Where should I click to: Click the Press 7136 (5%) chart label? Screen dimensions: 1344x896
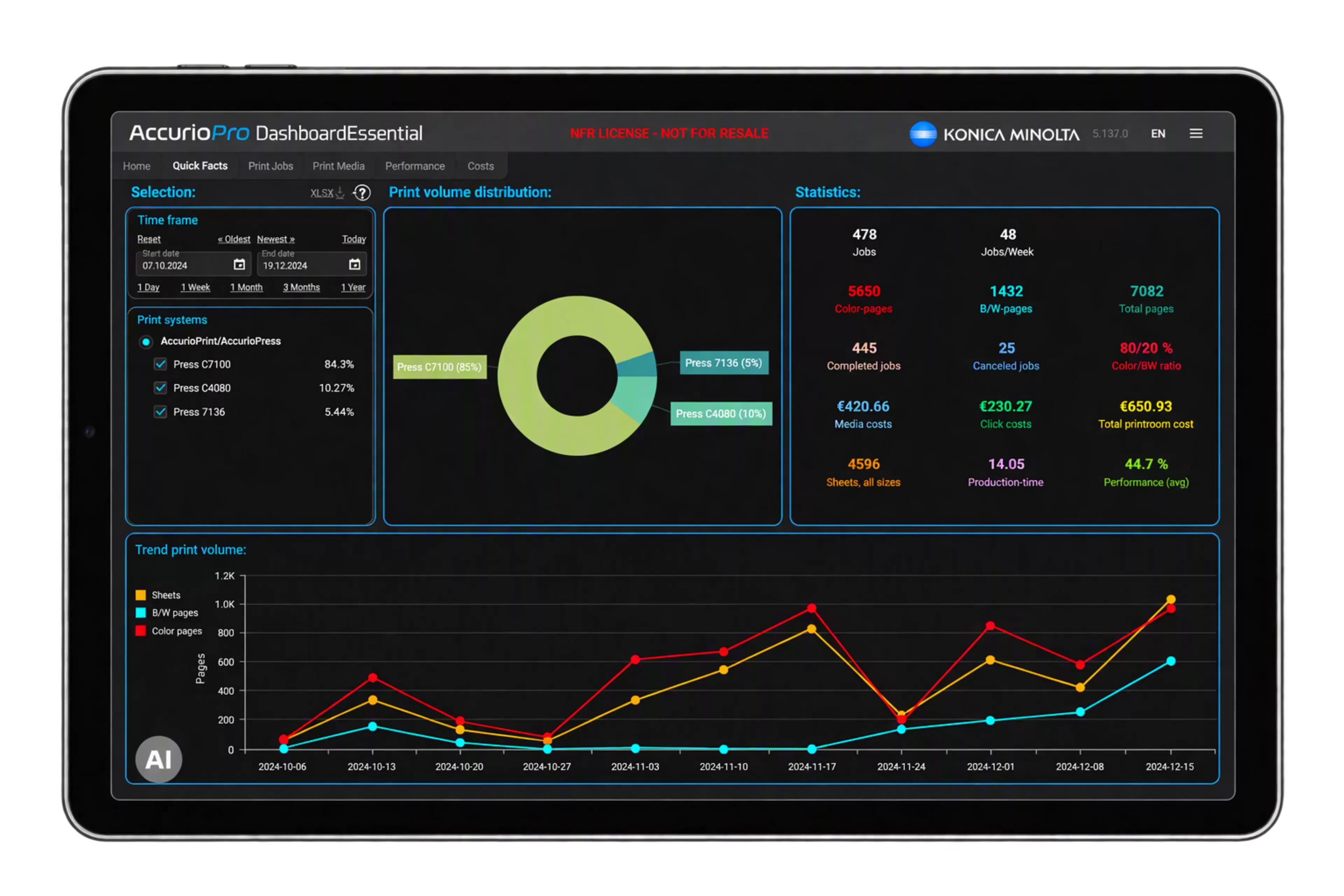point(724,363)
